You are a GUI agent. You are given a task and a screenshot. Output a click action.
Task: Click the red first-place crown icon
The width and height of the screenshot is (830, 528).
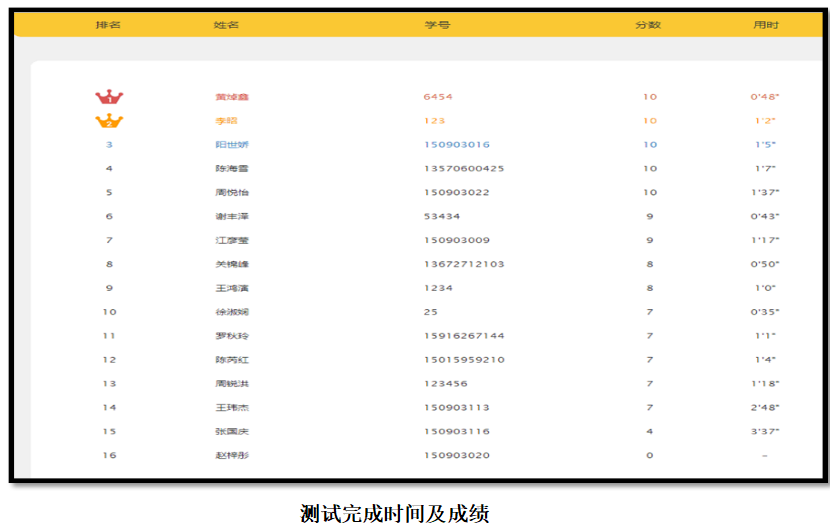coord(109,97)
